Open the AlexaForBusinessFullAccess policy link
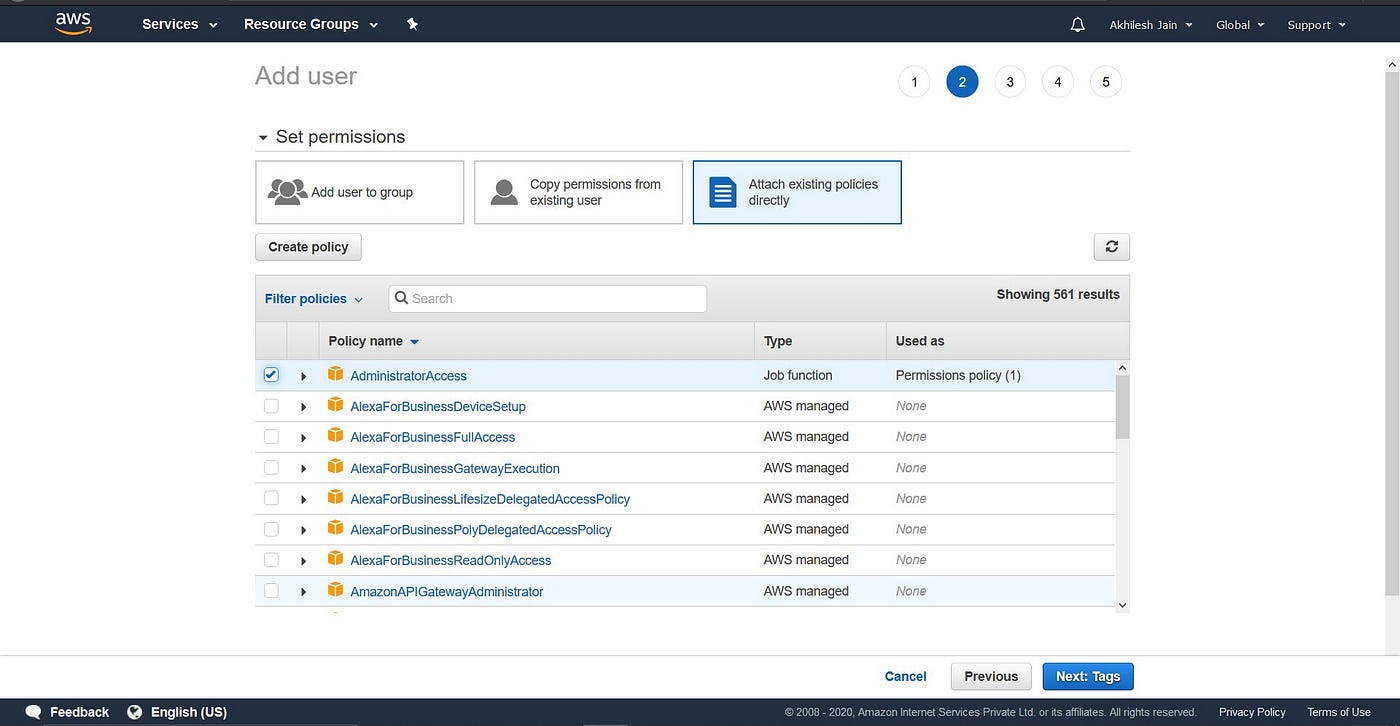This screenshot has height=726, width=1400. [x=432, y=437]
